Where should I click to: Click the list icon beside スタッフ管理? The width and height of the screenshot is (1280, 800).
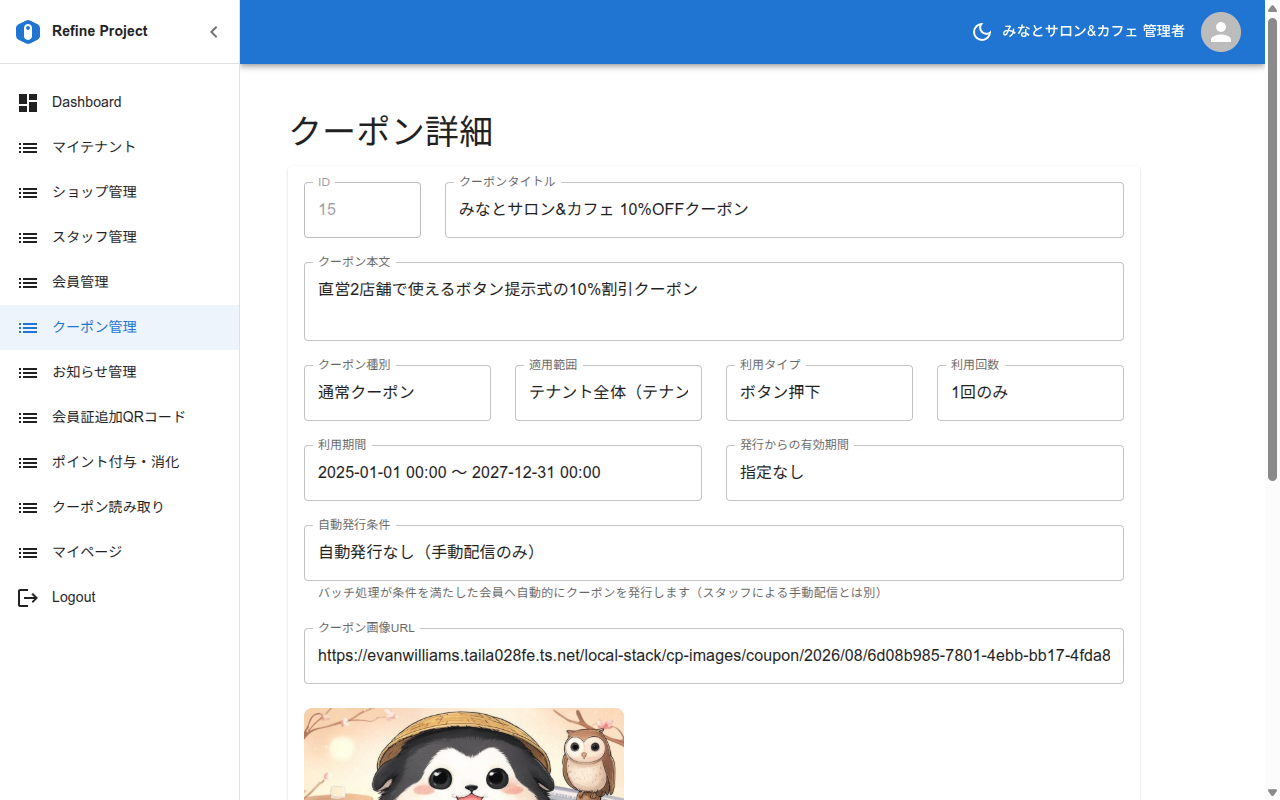point(28,237)
